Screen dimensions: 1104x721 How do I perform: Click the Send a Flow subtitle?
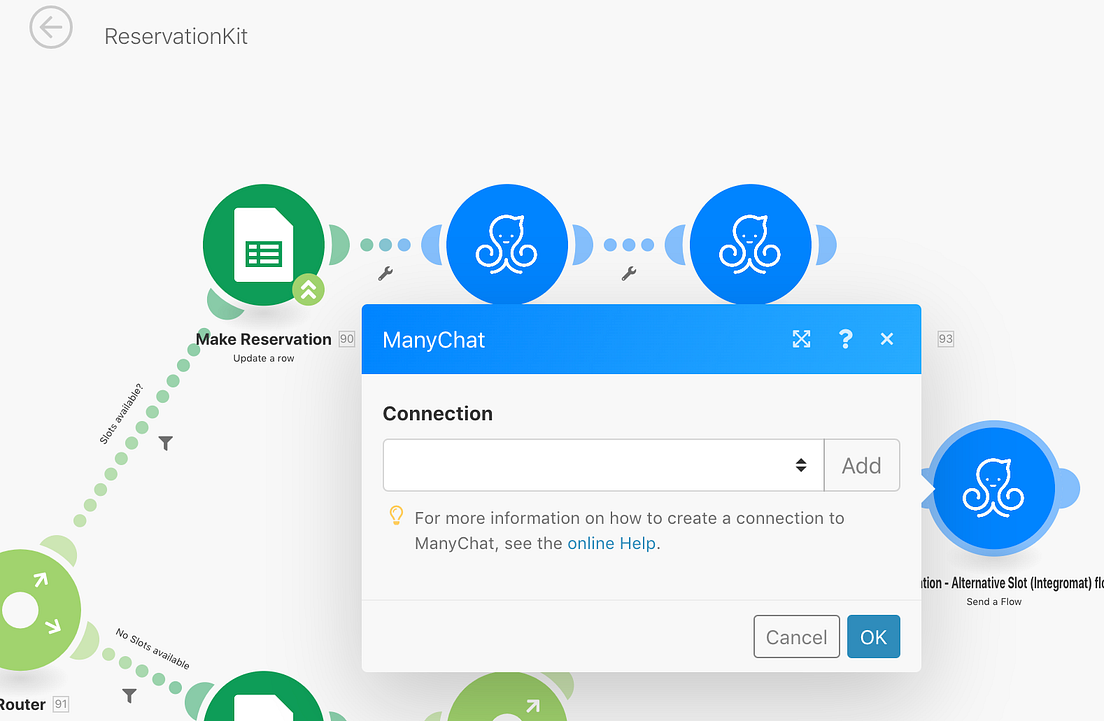click(x=993, y=602)
